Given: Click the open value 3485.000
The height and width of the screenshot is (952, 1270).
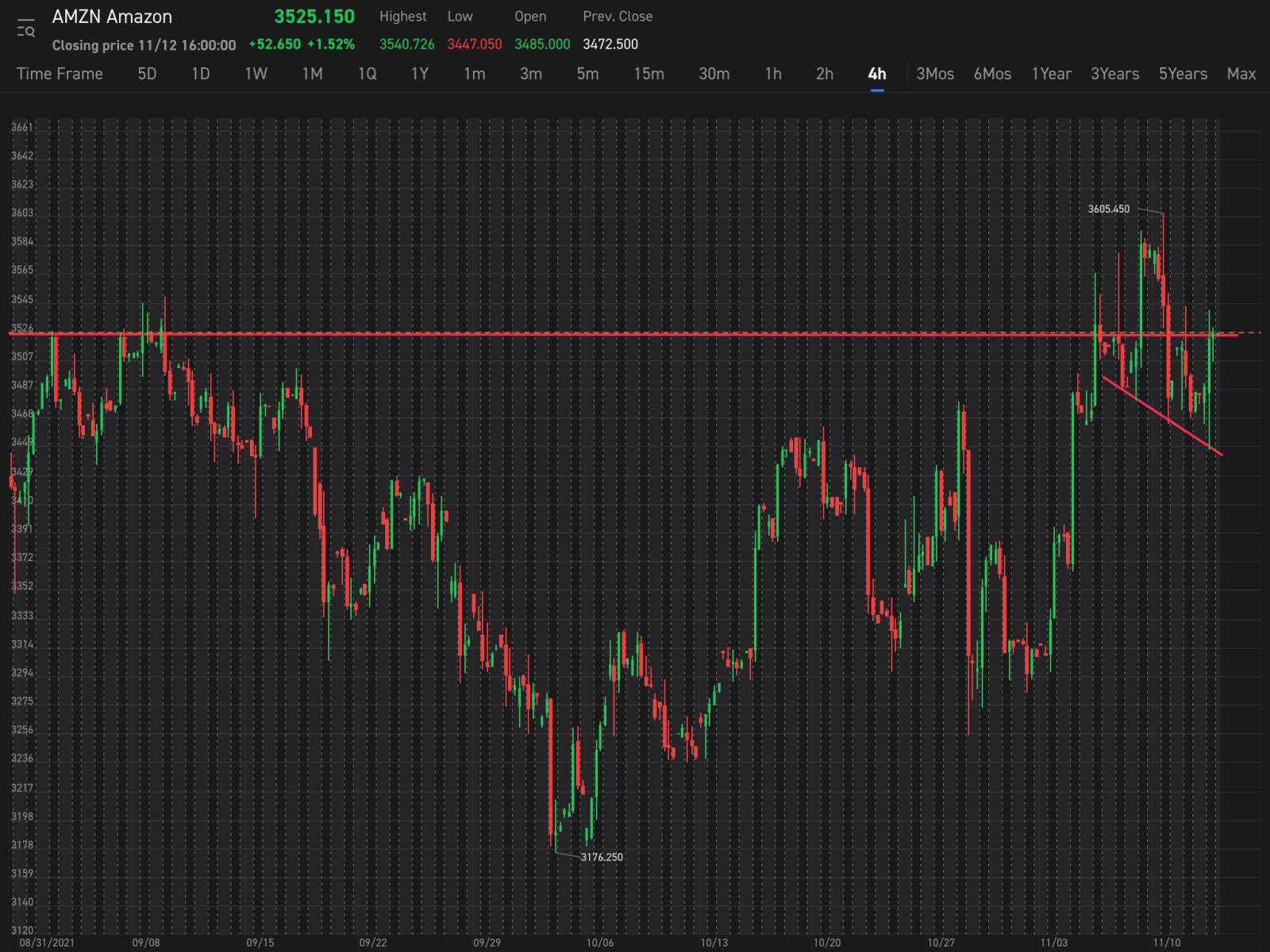Looking at the screenshot, I should [x=542, y=44].
